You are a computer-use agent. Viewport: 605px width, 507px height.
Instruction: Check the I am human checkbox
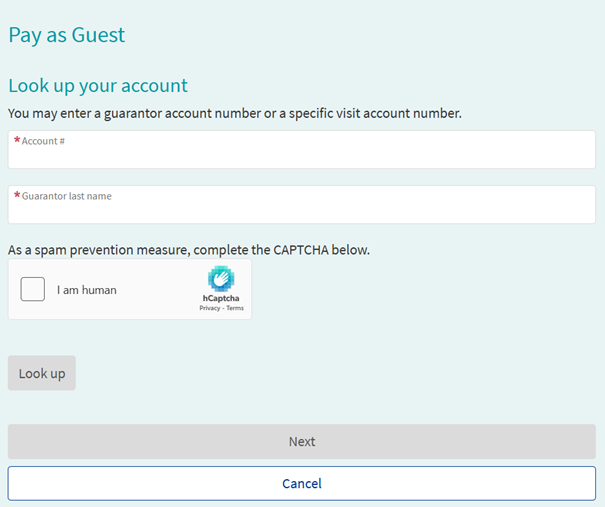33,289
